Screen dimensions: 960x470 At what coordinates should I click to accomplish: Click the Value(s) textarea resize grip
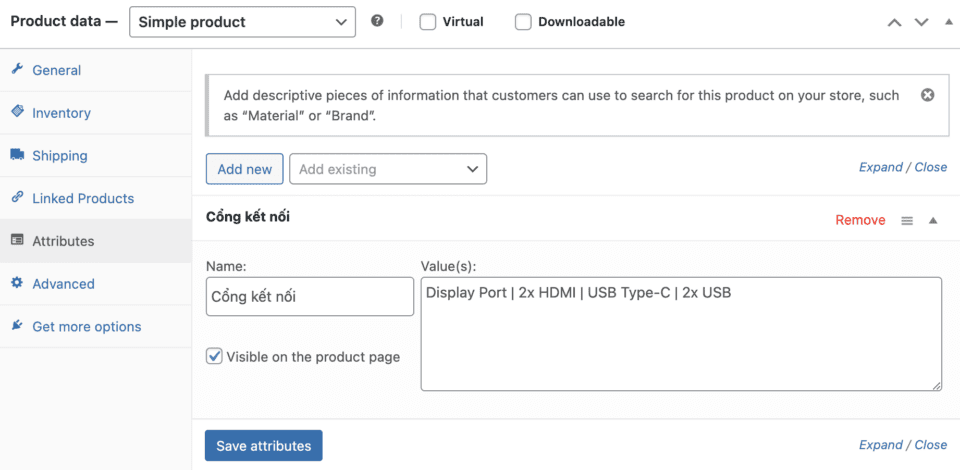coord(937,386)
